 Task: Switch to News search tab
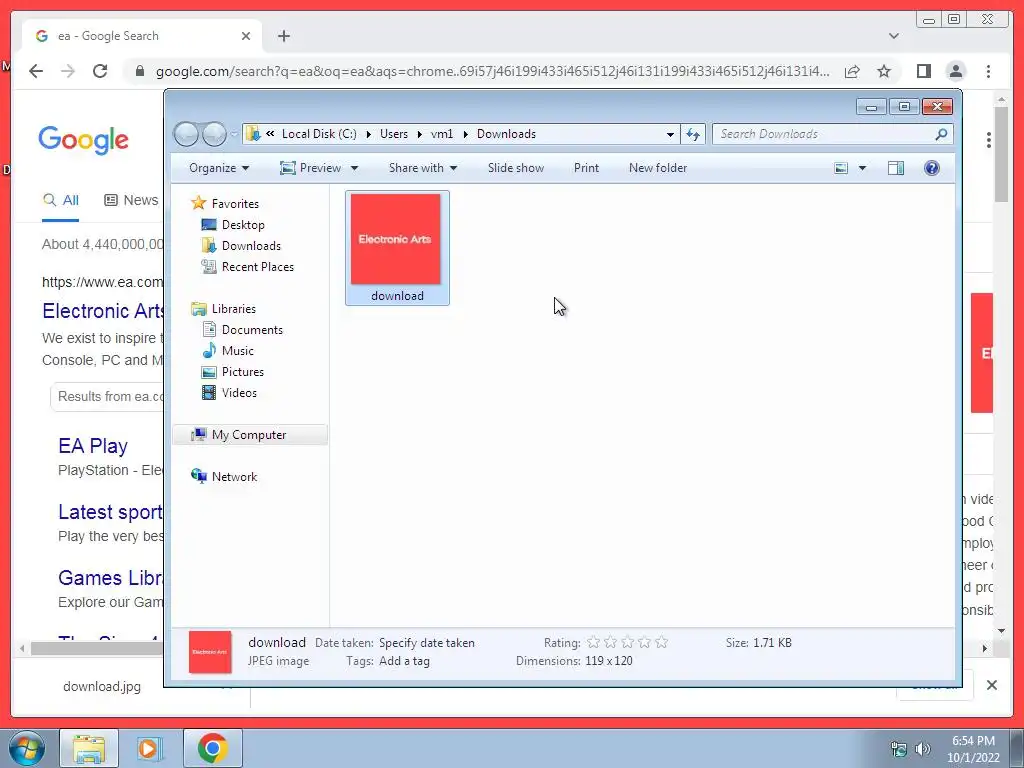tap(131, 200)
